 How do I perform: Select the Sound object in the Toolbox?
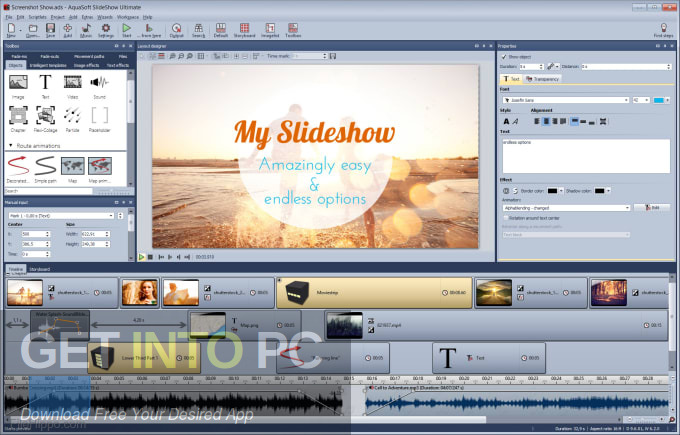[x=99, y=86]
